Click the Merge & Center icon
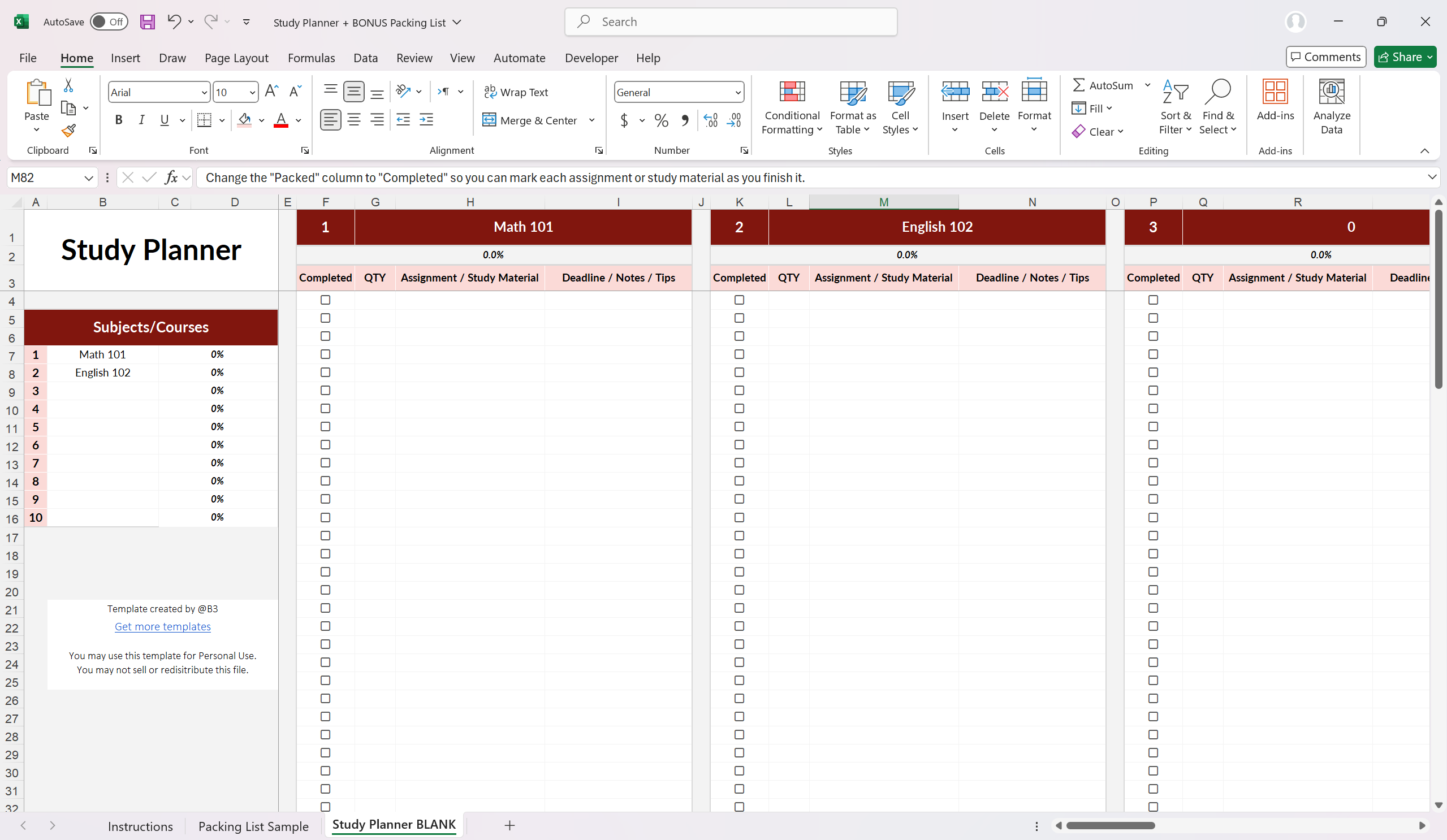 (x=489, y=120)
